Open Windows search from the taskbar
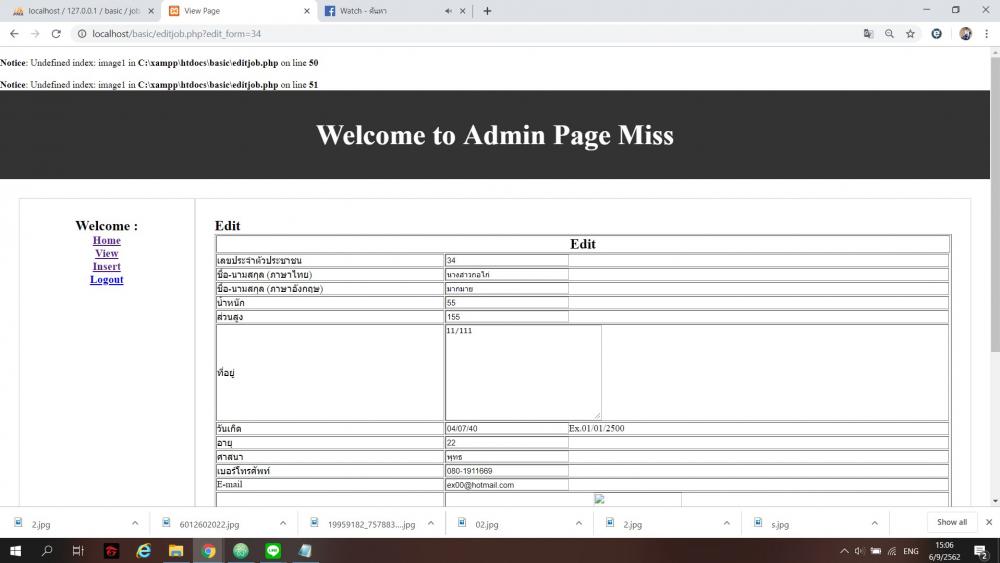The width and height of the screenshot is (1000, 563). (x=47, y=551)
